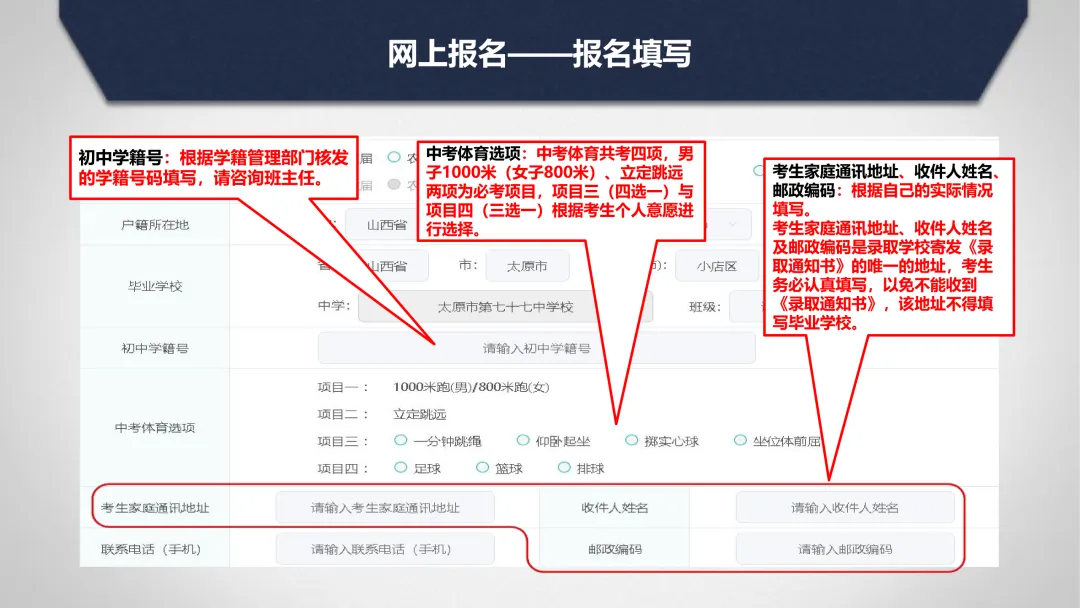Choose 掷实心球 as the 项目三 event

tap(632, 439)
